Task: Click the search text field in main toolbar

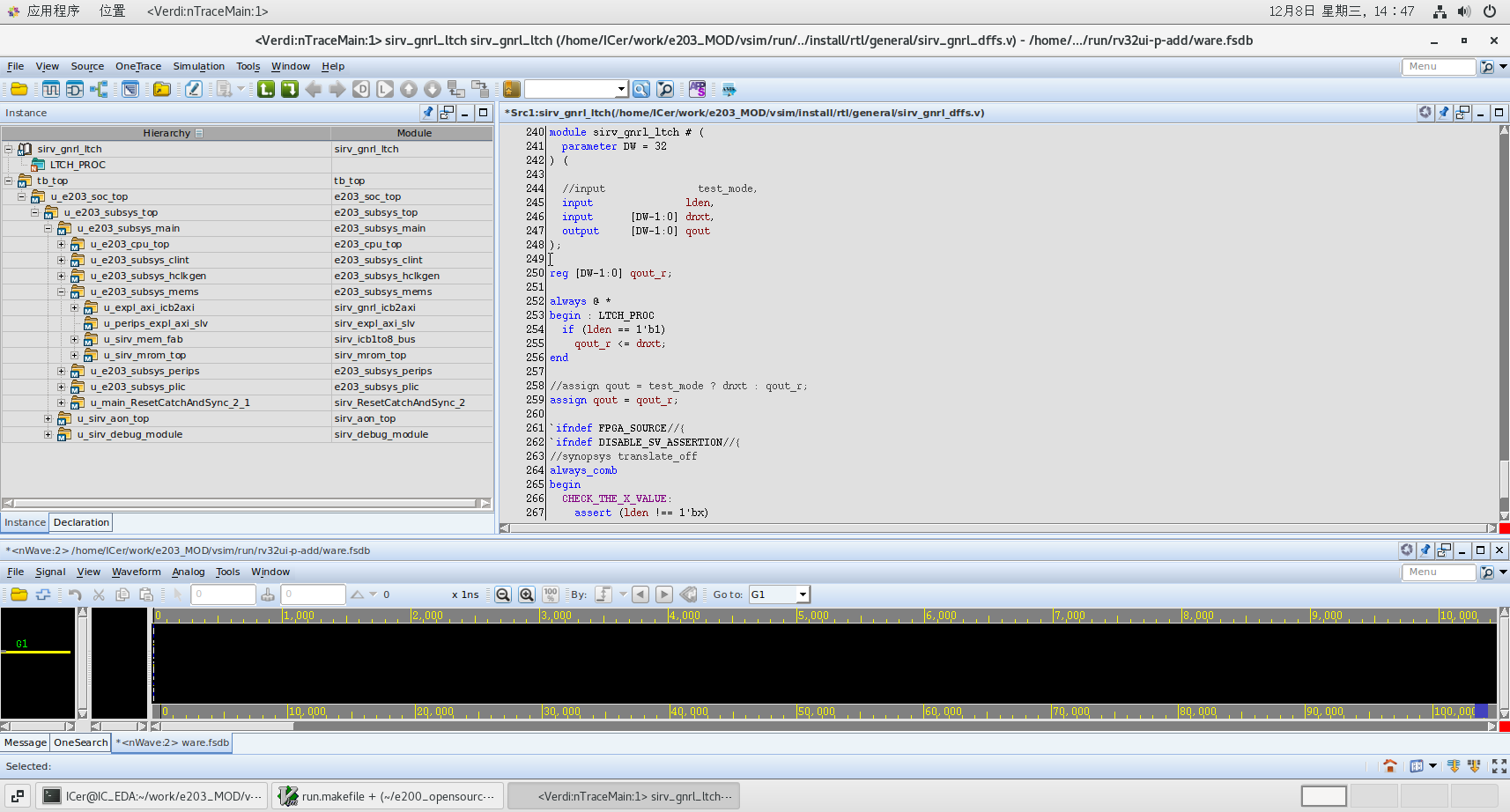Action: pyautogui.click(x=570, y=89)
